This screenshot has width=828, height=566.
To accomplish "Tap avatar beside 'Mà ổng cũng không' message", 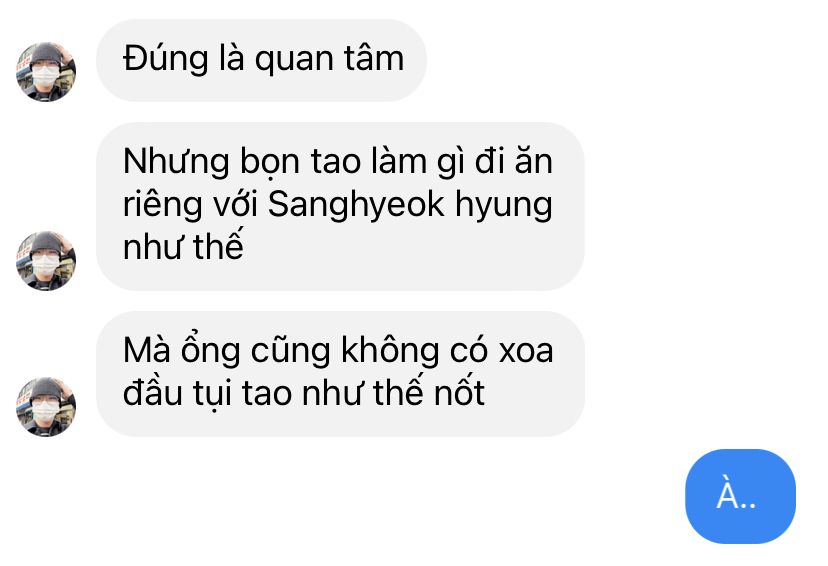I will click(46, 407).
